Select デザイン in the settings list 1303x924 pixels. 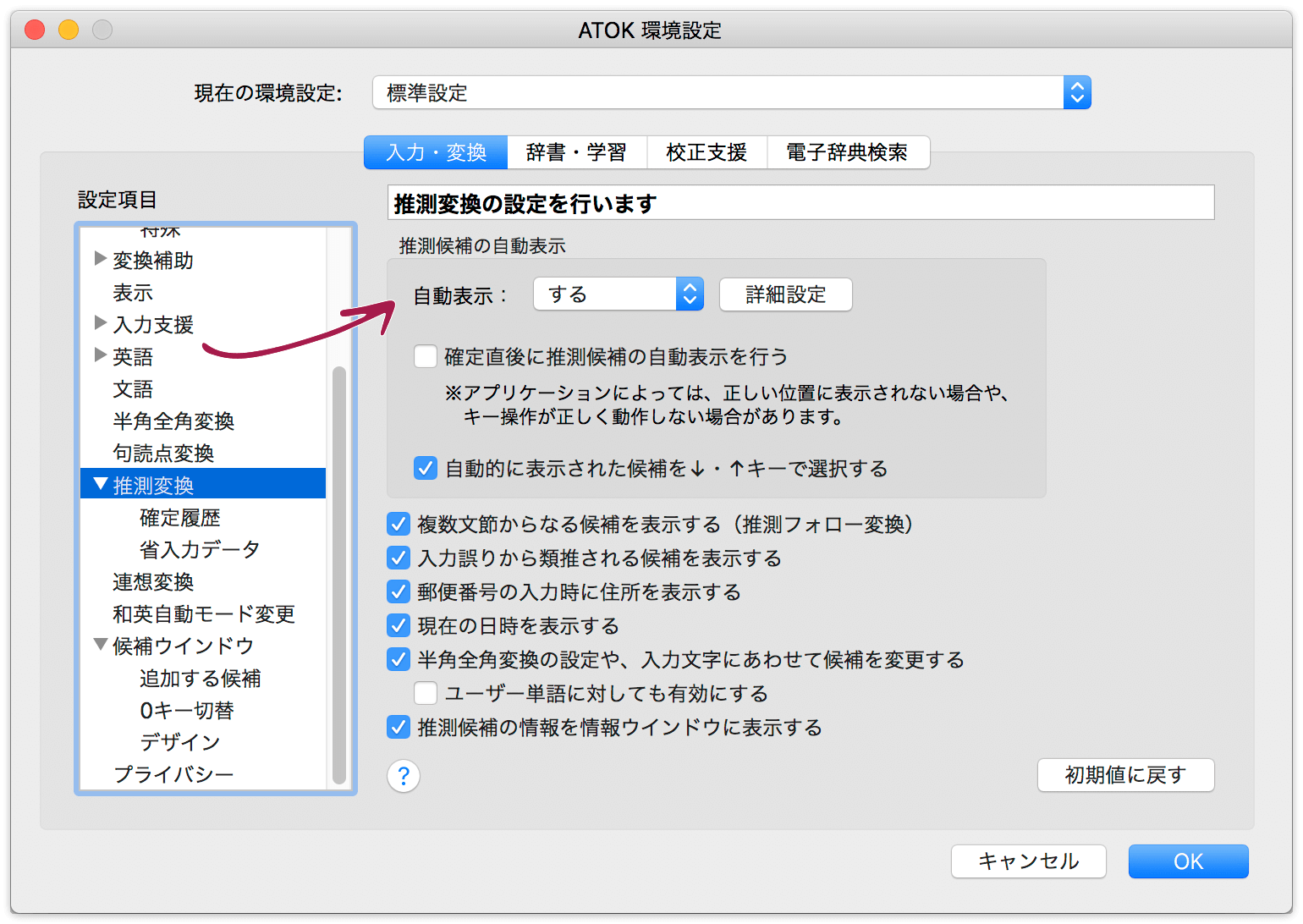180,743
